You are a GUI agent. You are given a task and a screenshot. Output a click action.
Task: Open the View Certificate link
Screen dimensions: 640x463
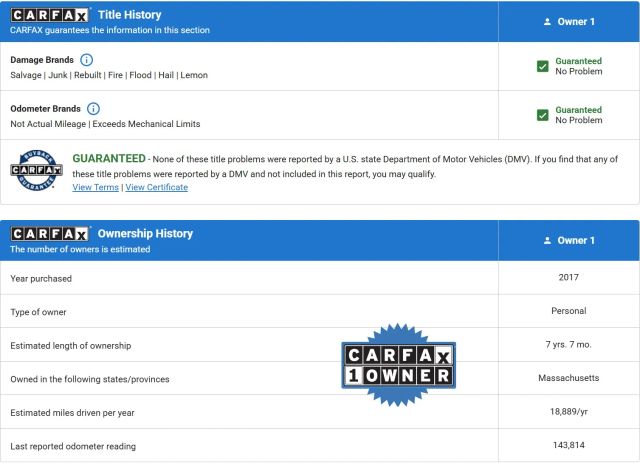point(157,187)
